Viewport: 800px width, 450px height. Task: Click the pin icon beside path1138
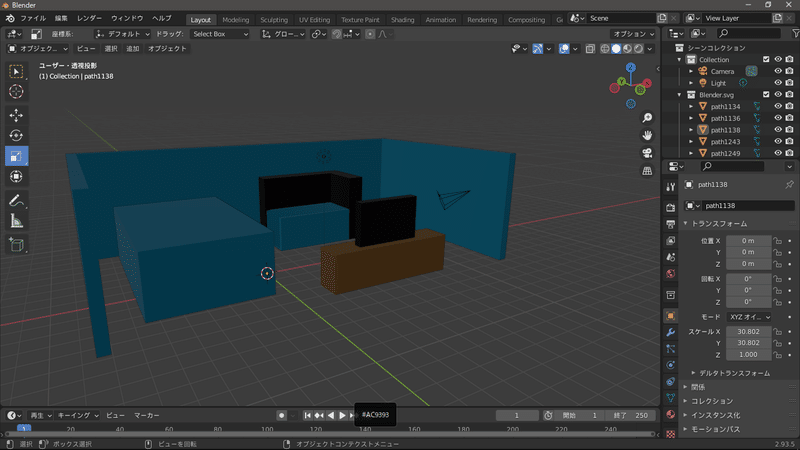pos(789,185)
